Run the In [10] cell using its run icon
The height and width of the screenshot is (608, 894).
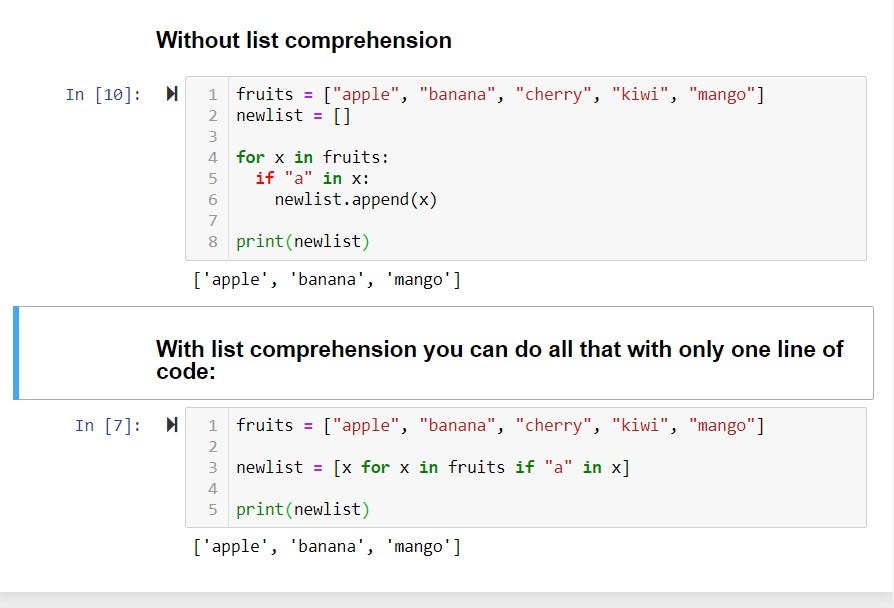pos(171,94)
